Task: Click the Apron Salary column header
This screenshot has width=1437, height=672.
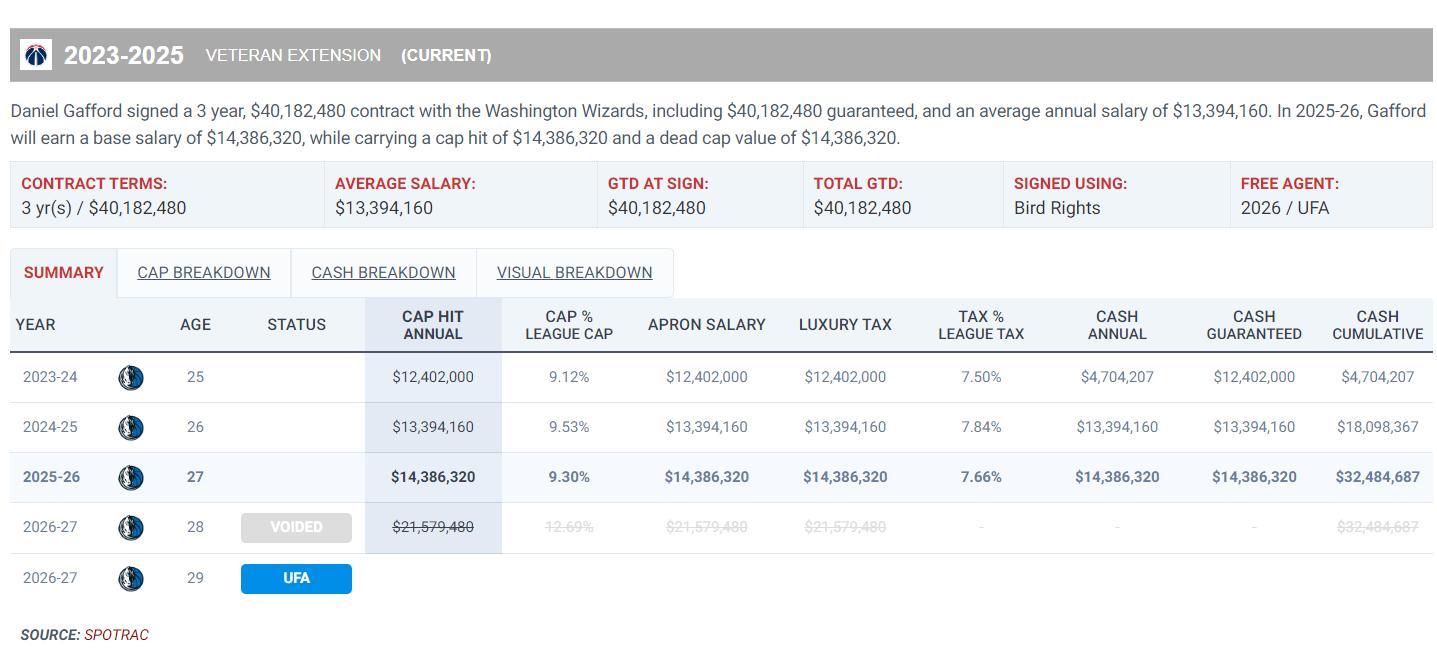Action: (x=706, y=325)
